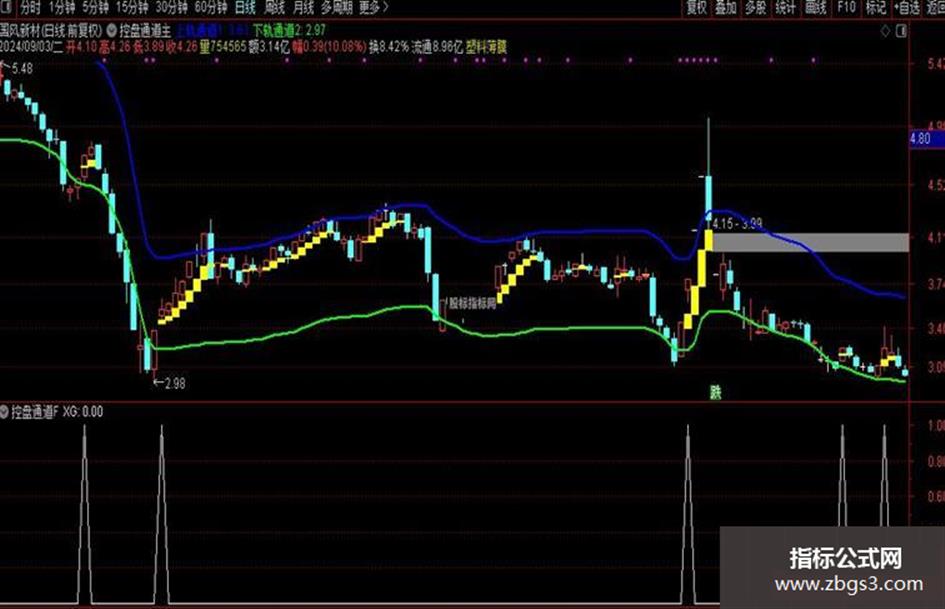
Task: Click the 5.48 high price label
Action: click(22, 68)
